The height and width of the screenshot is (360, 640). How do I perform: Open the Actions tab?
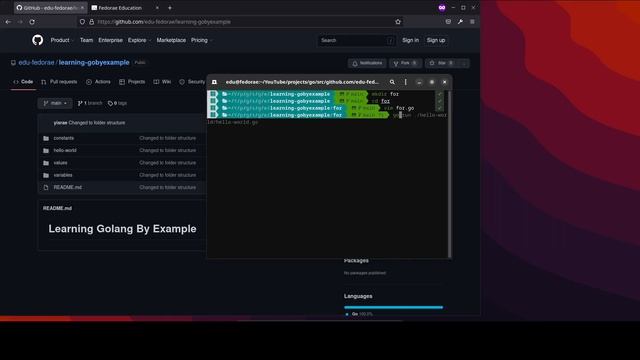tap(98, 82)
